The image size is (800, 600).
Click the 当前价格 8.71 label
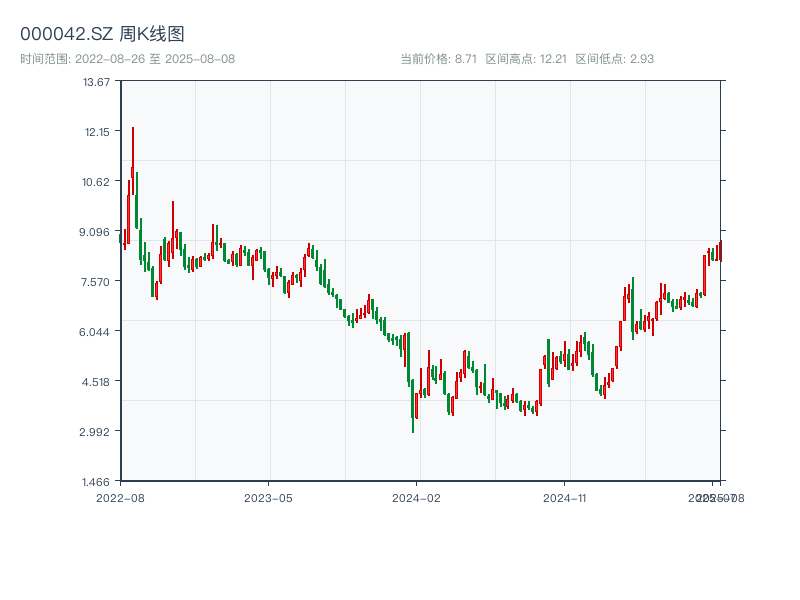(x=438, y=59)
